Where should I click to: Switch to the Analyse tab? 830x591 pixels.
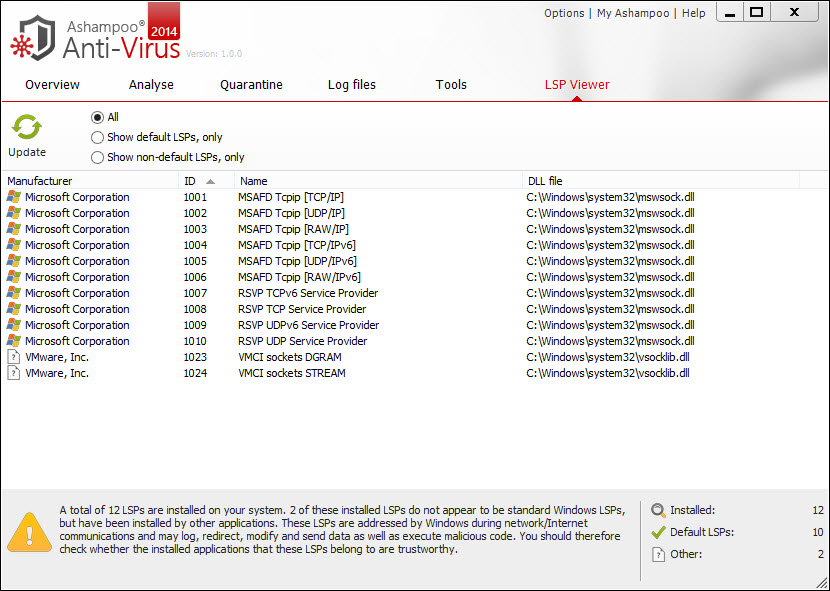pos(151,85)
